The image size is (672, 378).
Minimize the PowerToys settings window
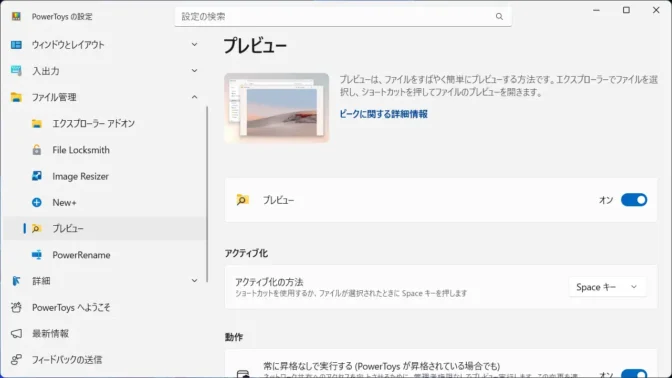(x=596, y=10)
